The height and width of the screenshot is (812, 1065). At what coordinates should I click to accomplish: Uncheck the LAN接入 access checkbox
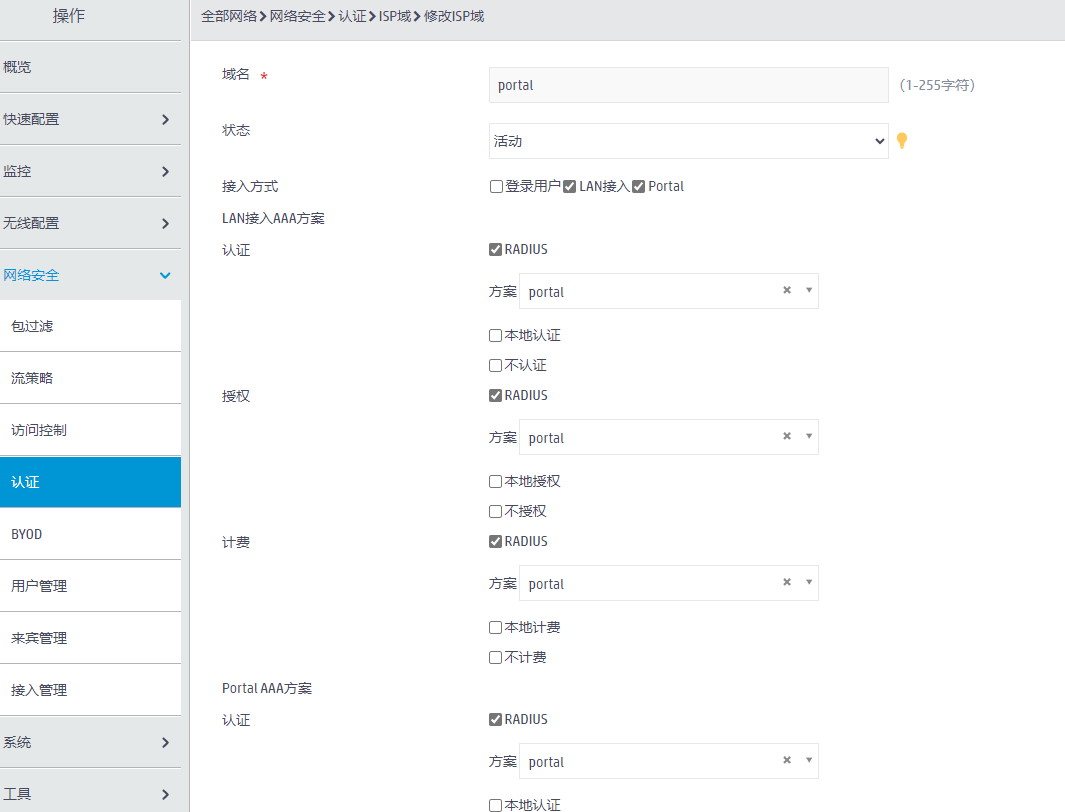click(x=570, y=187)
